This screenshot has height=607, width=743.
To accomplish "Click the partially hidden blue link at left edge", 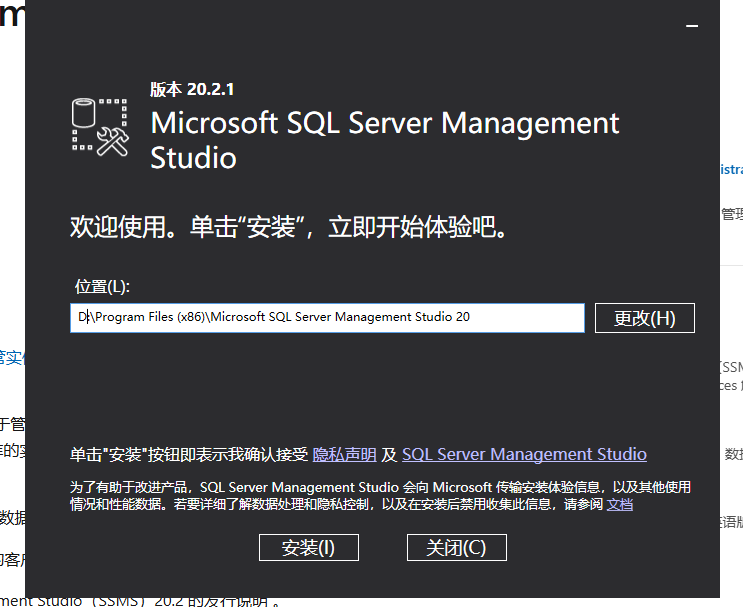I will (x=11, y=357).
